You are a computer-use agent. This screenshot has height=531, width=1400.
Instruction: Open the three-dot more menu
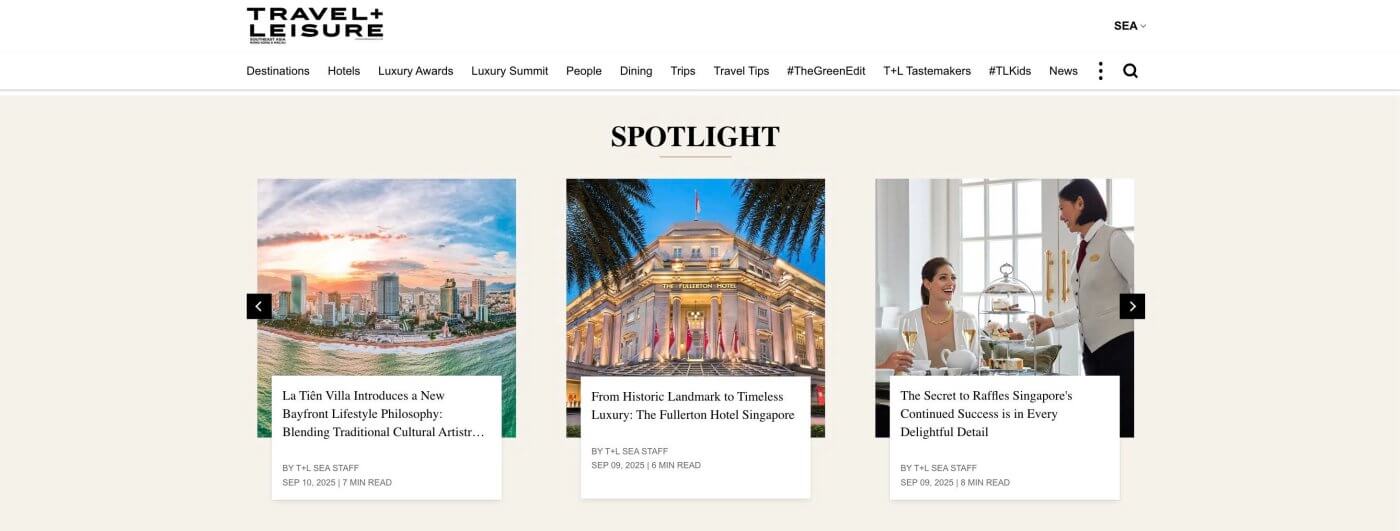pos(1100,71)
